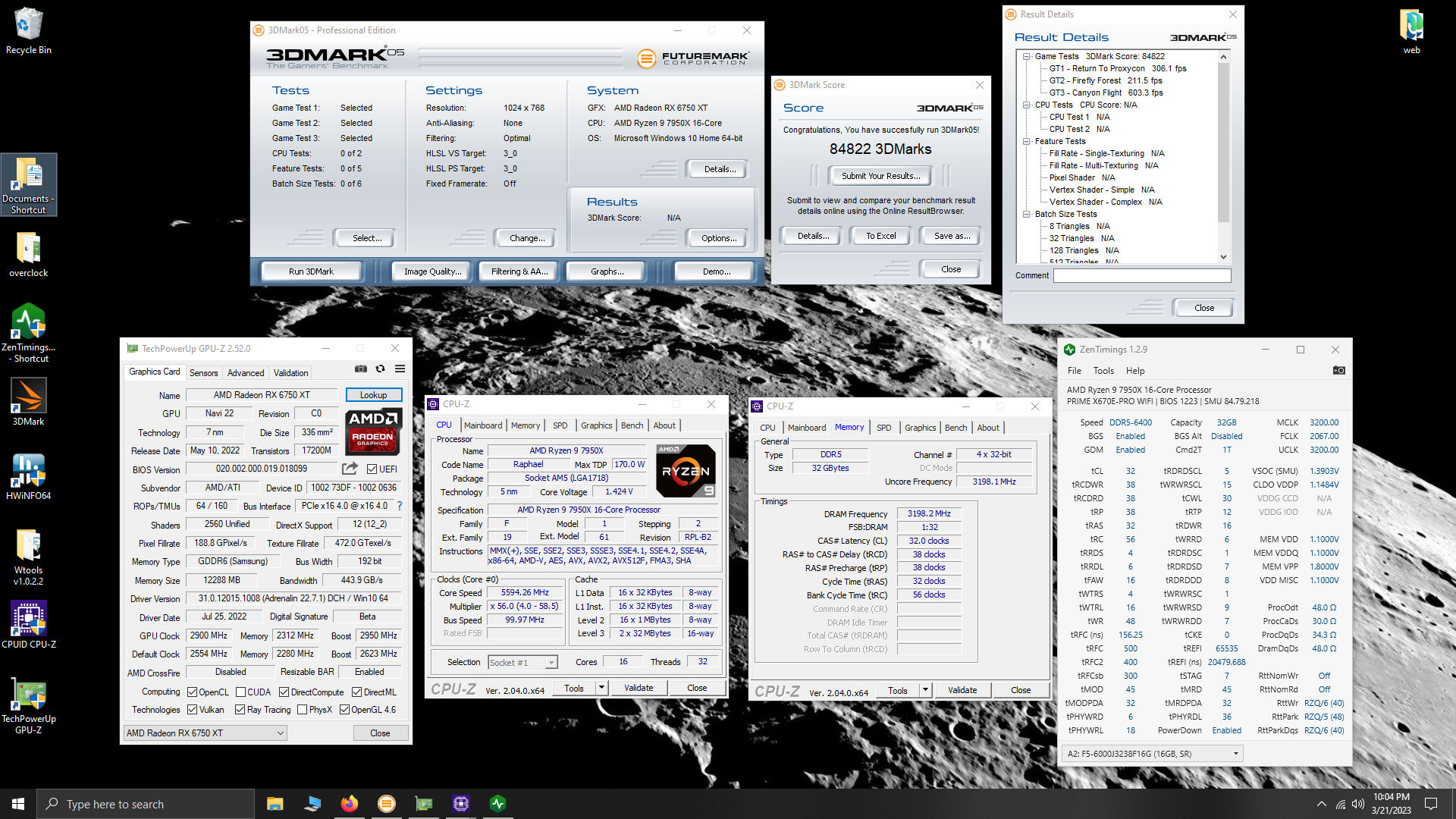
Task: Click the taskbar search box
Action: [146, 804]
